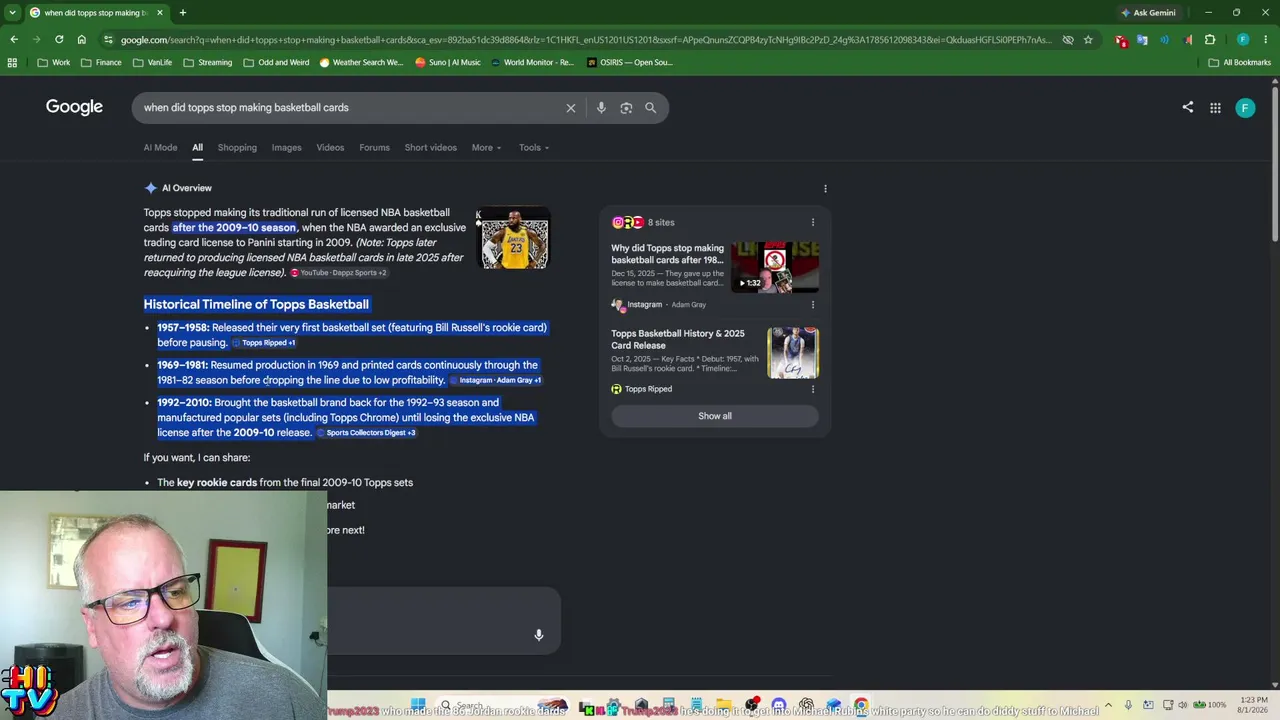Reload the current page

[x=59, y=40]
